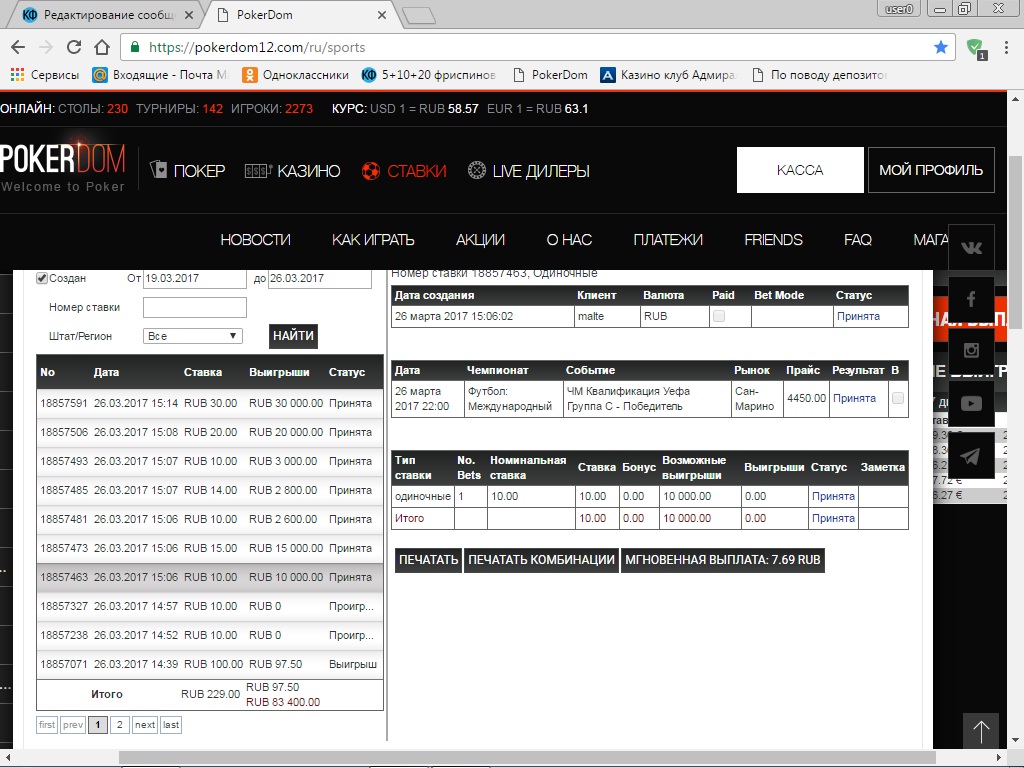Click the horizontal page scrollbar
The height and width of the screenshot is (768, 1024).
coord(529,758)
